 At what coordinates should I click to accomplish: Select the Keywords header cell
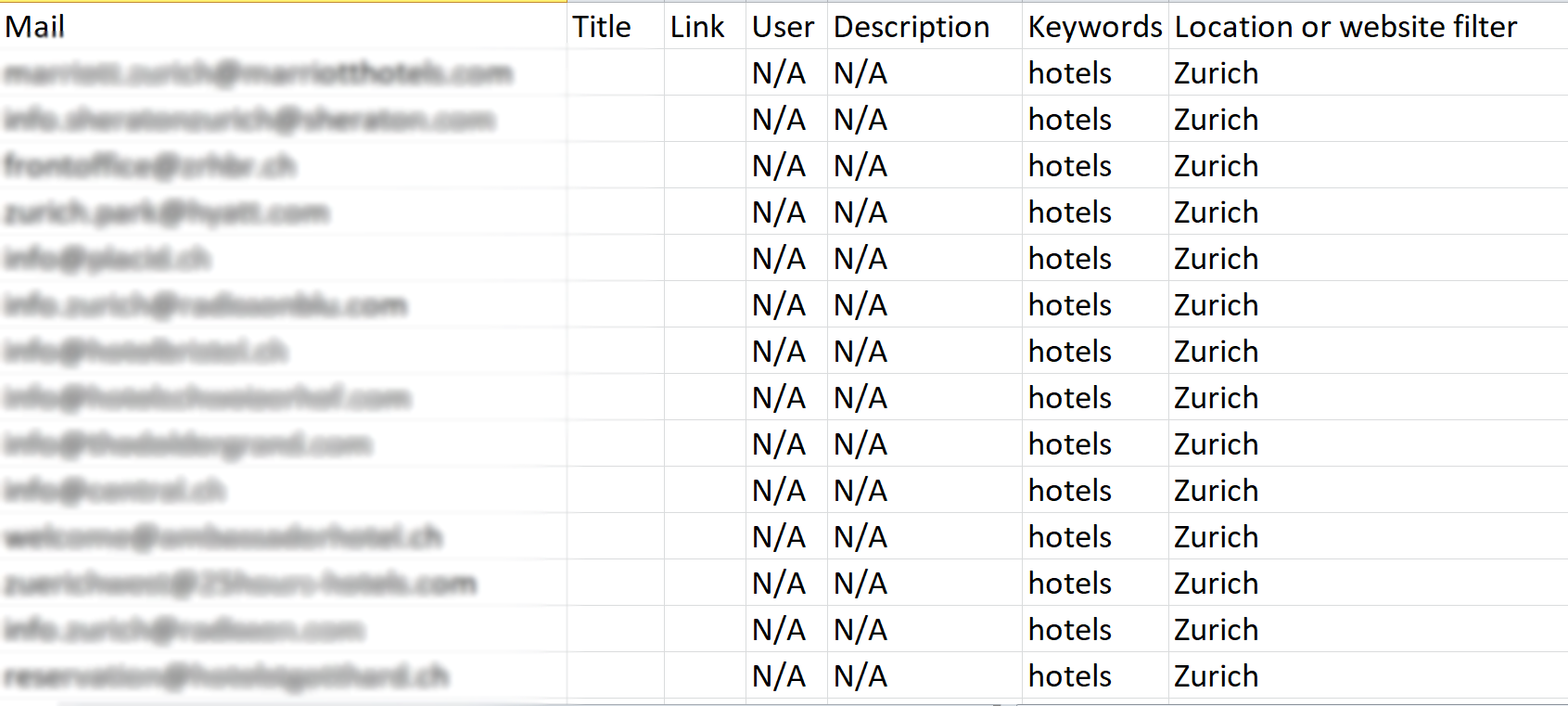coord(1094,27)
